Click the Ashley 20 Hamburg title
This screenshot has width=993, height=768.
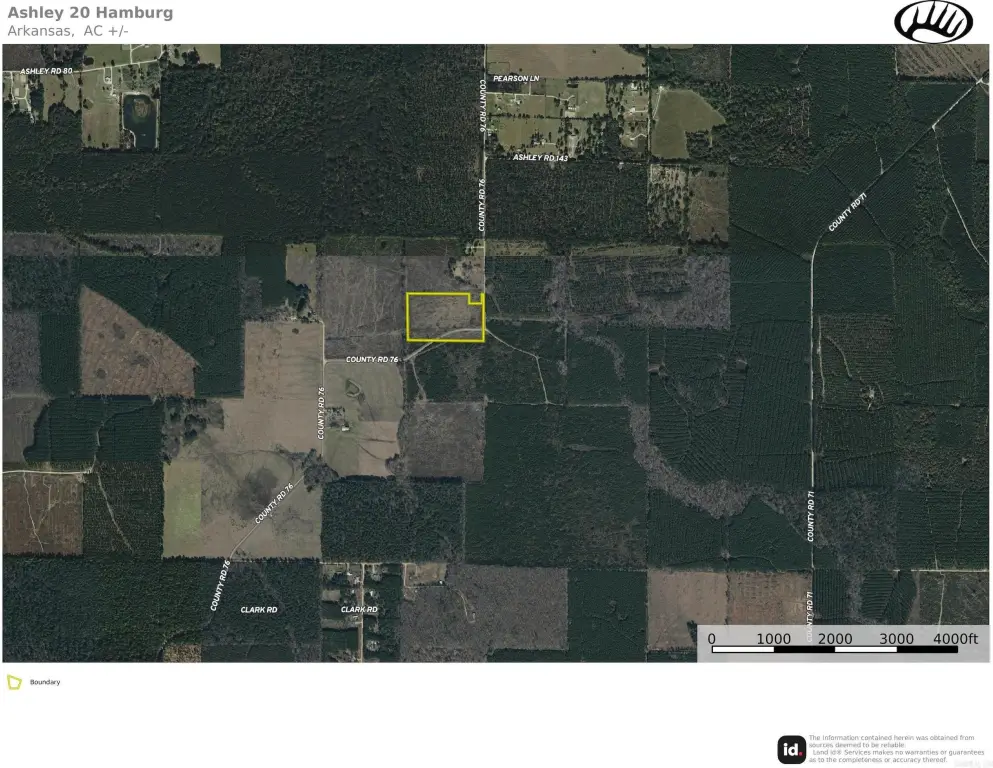(x=90, y=13)
